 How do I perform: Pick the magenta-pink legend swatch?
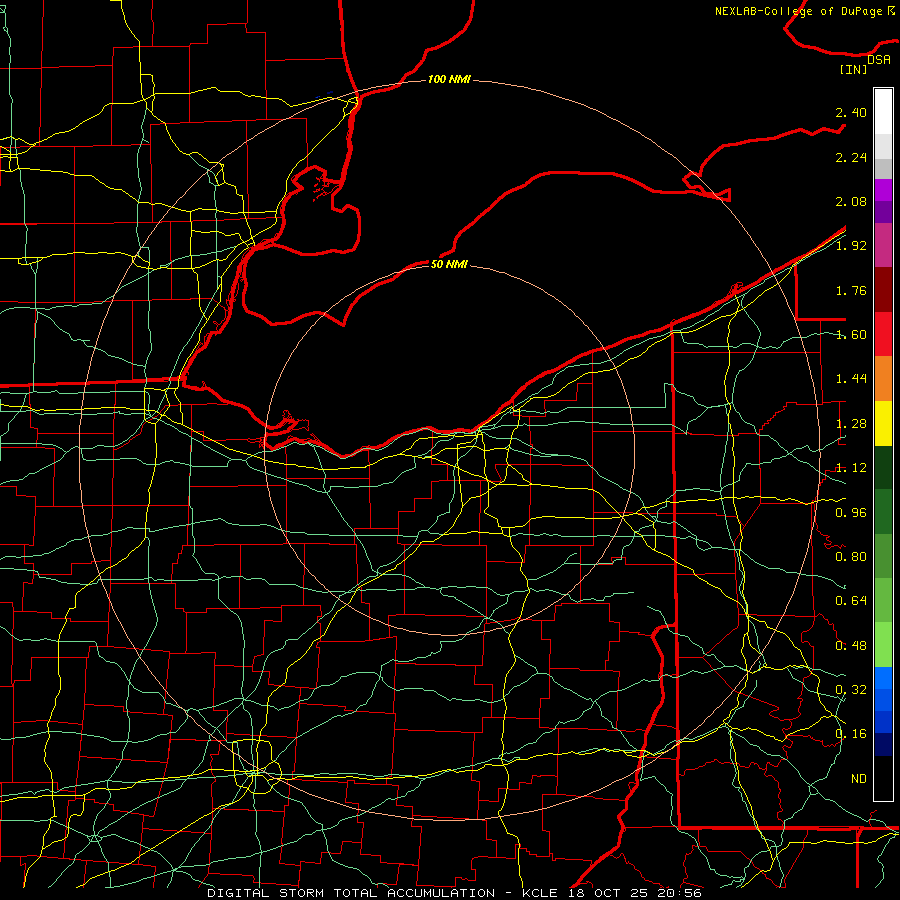click(883, 245)
